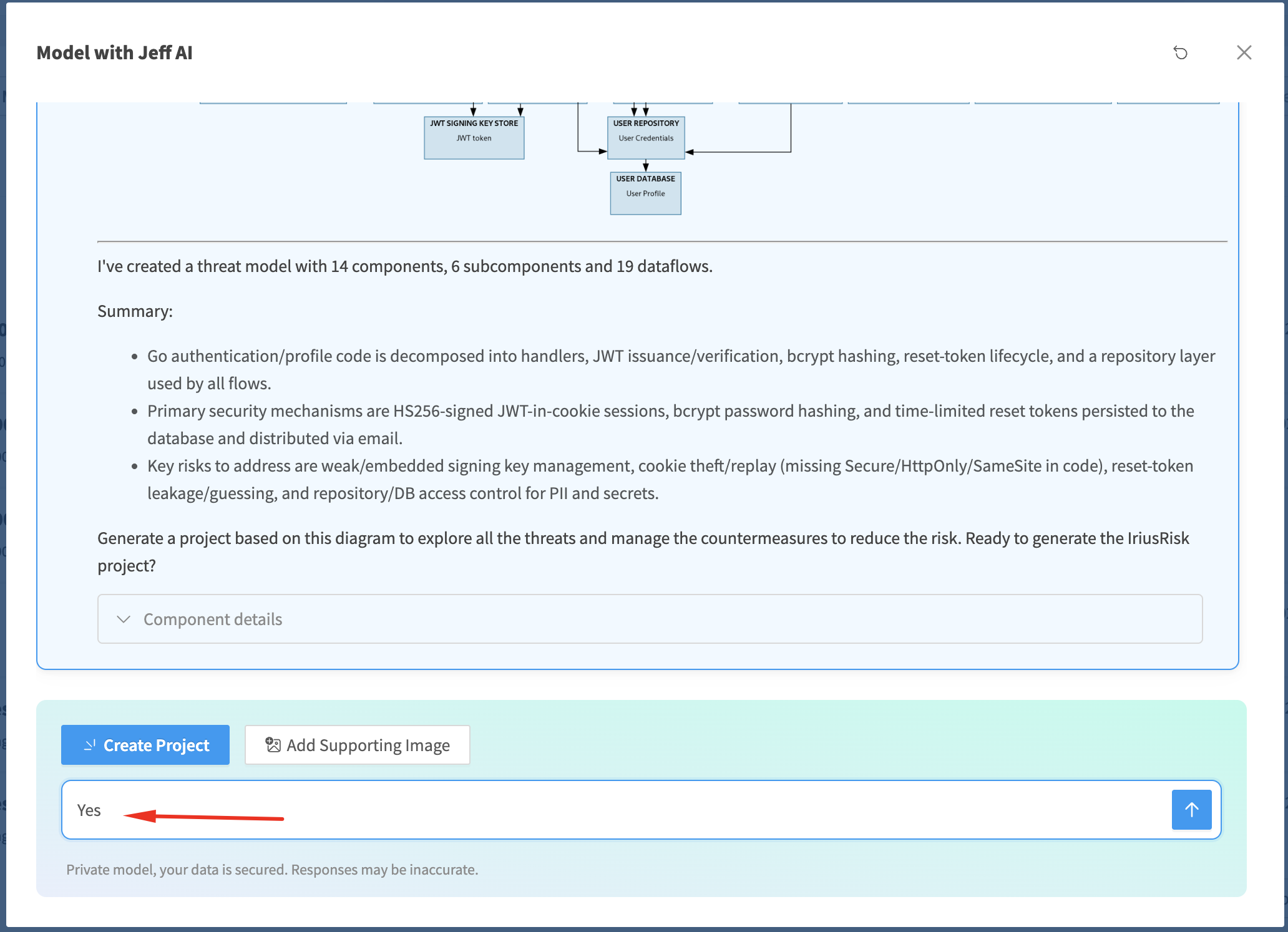The image size is (1288, 932).
Task: Select the USER DATABASE diagram box
Action: [646, 193]
